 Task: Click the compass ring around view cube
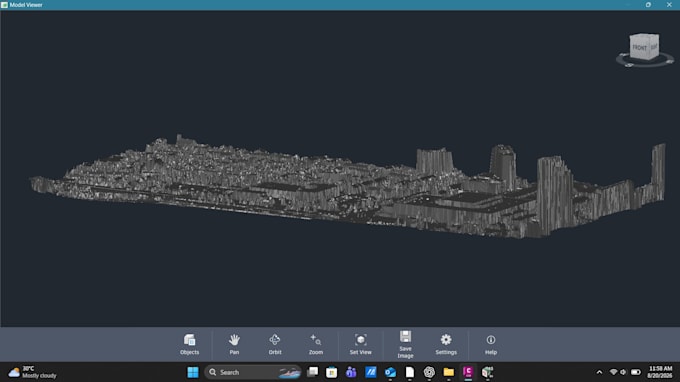point(645,63)
